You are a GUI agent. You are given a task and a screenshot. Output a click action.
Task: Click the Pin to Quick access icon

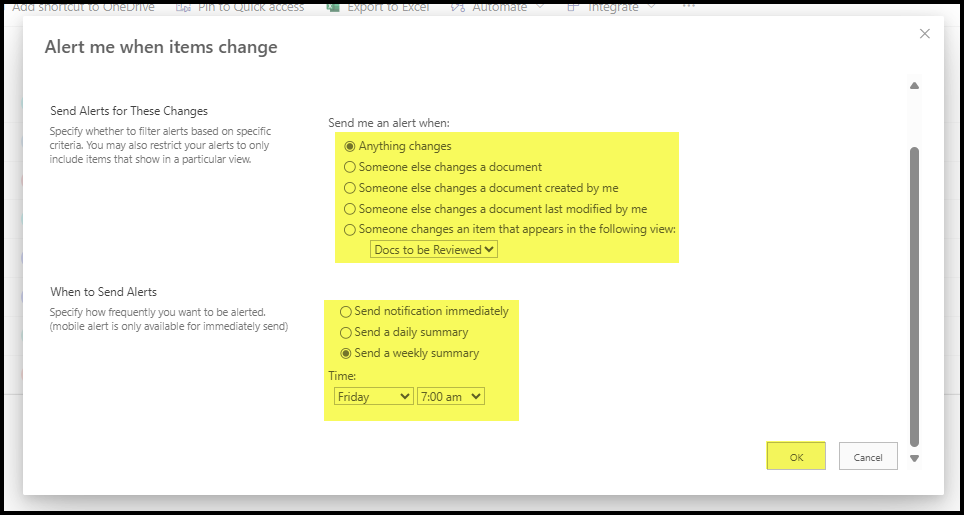click(183, 7)
